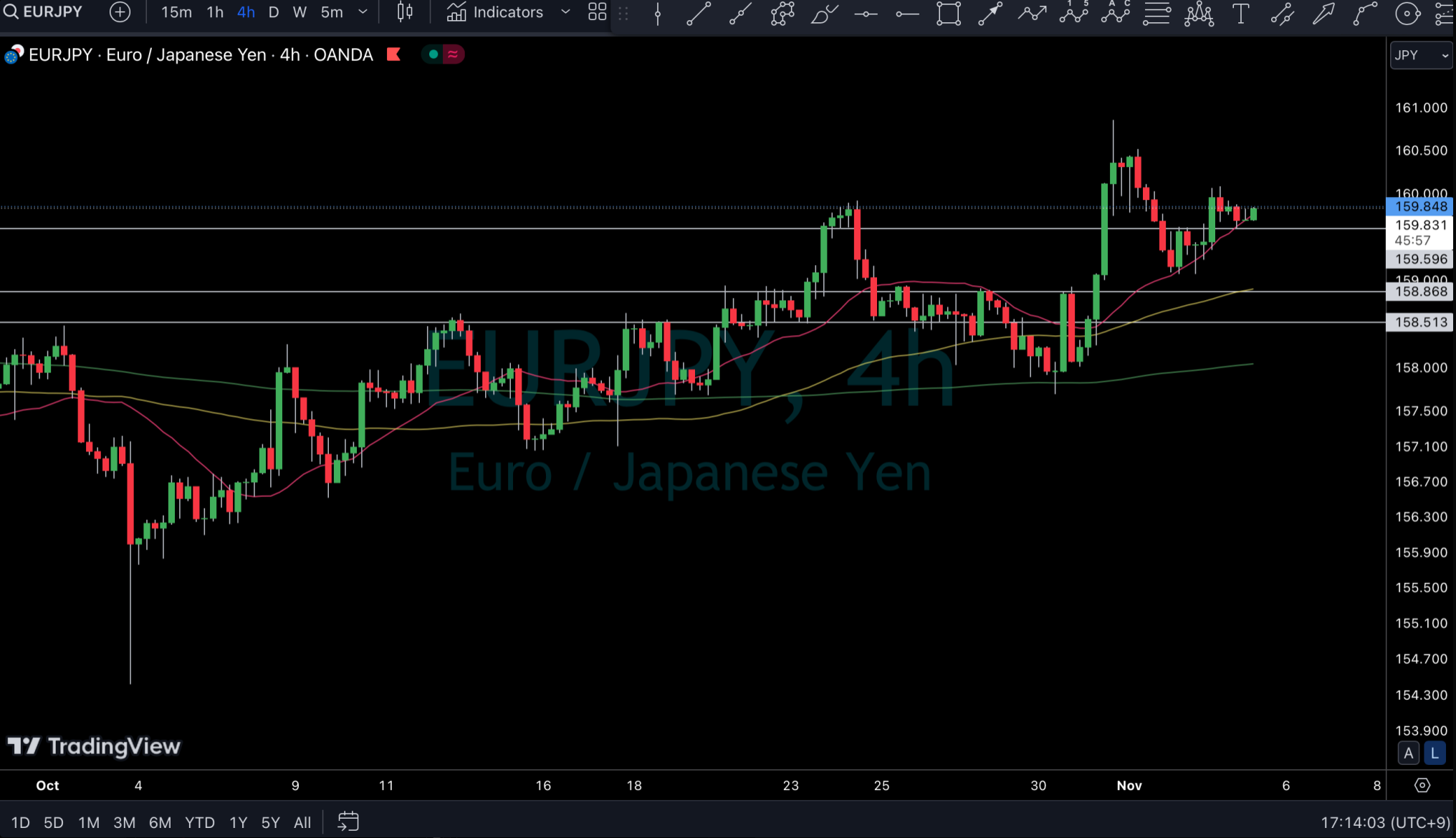Expand the Indicators favorites dropdown arrow
Viewport: 1456px width, 838px height.
point(565,12)
